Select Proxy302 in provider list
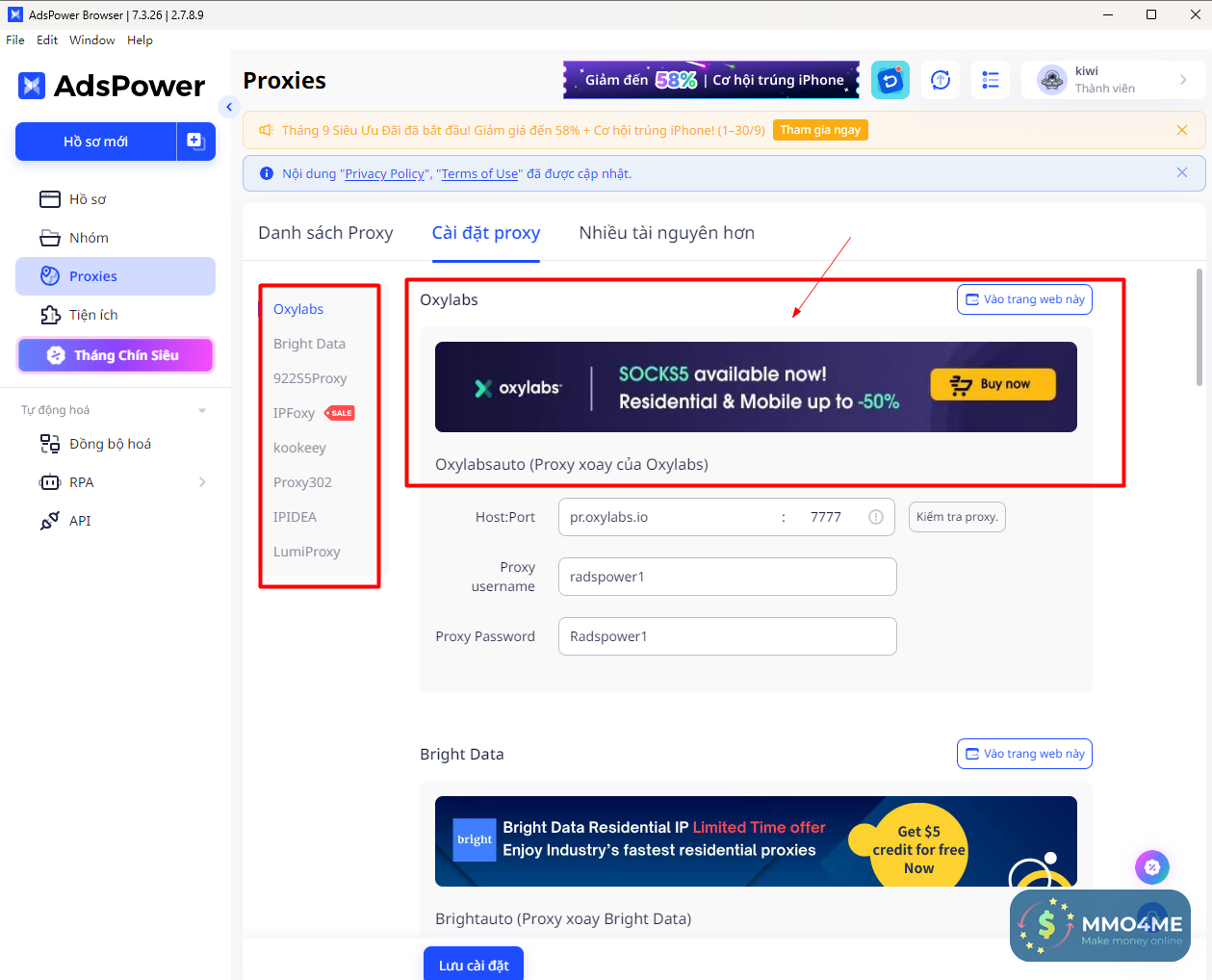The width and height of the screenshot is (1212, 980). click(x=302, y=482)
